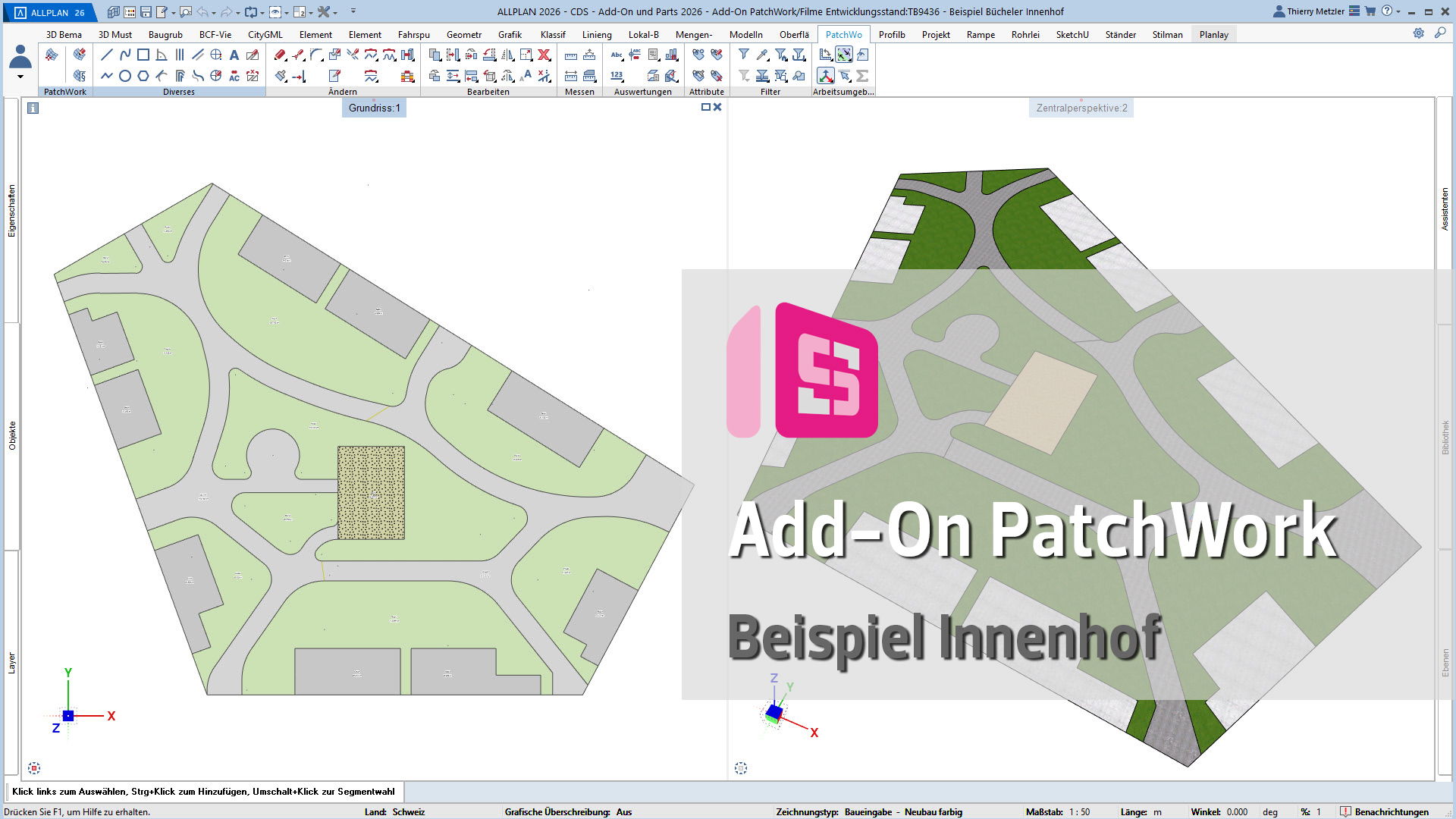Open the undo history dropdown arrow
Viewport: 1456px width, 819px height.
coord(214,13)
